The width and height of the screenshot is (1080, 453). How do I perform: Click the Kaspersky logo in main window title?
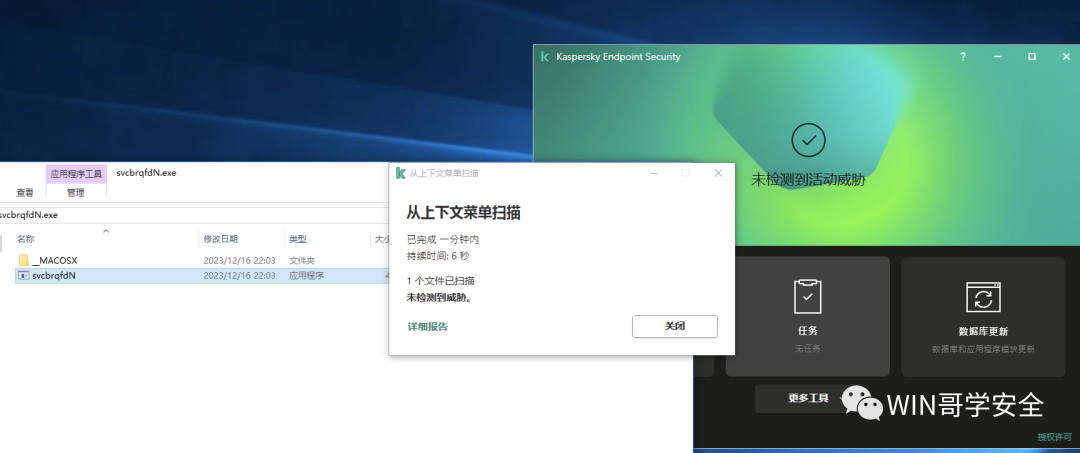545,56
